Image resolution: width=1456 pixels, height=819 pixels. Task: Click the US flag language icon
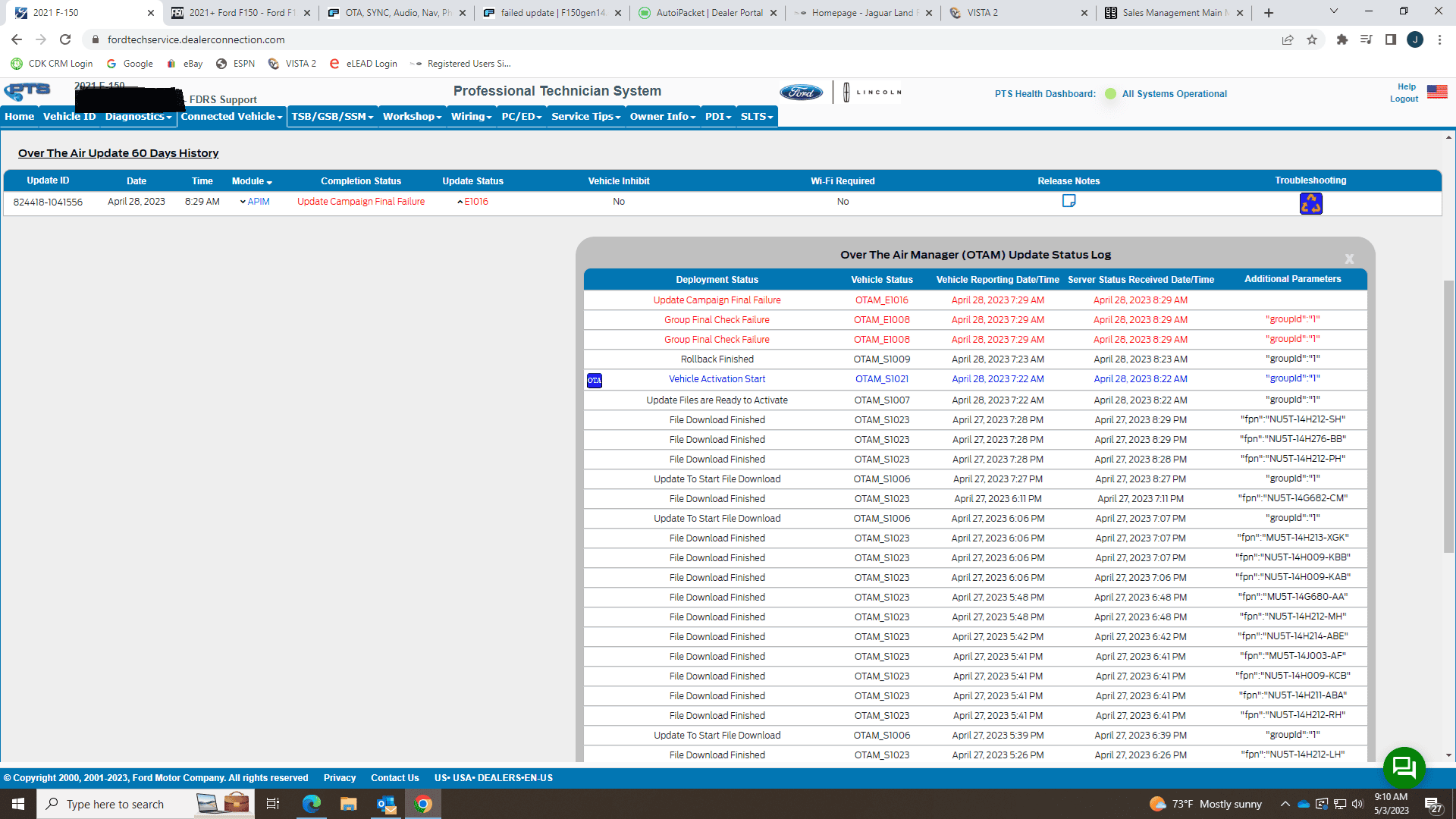click(x=1436, y=92)
